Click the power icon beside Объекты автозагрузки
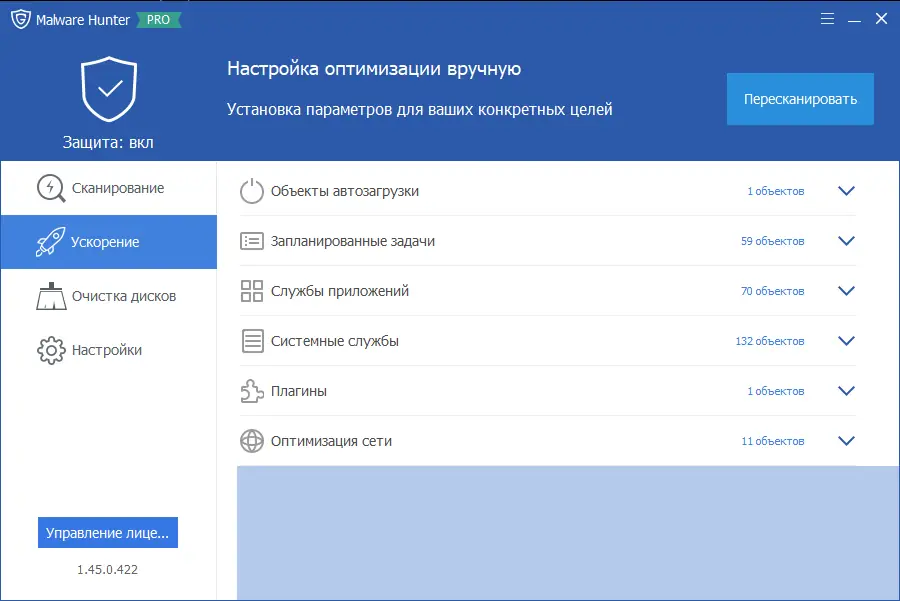900x601 pixels. click(x=252, y=190)
